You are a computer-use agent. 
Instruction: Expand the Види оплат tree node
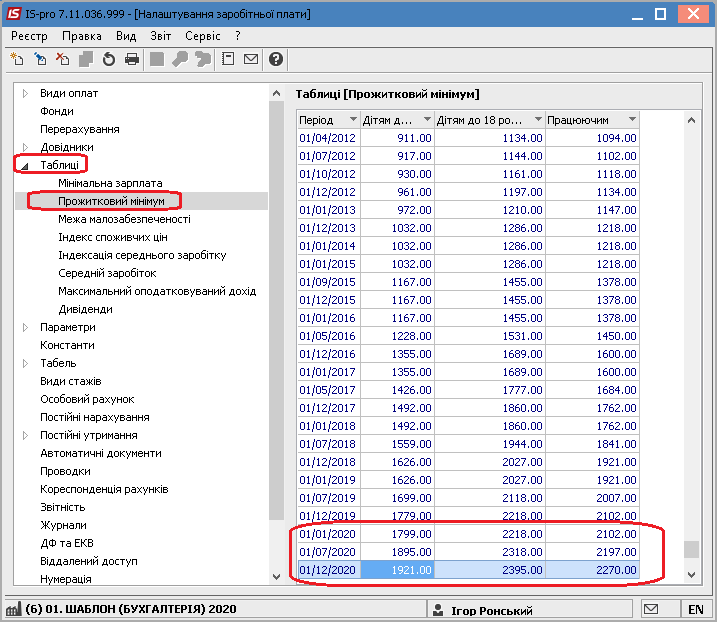click(x=26, y=93)
